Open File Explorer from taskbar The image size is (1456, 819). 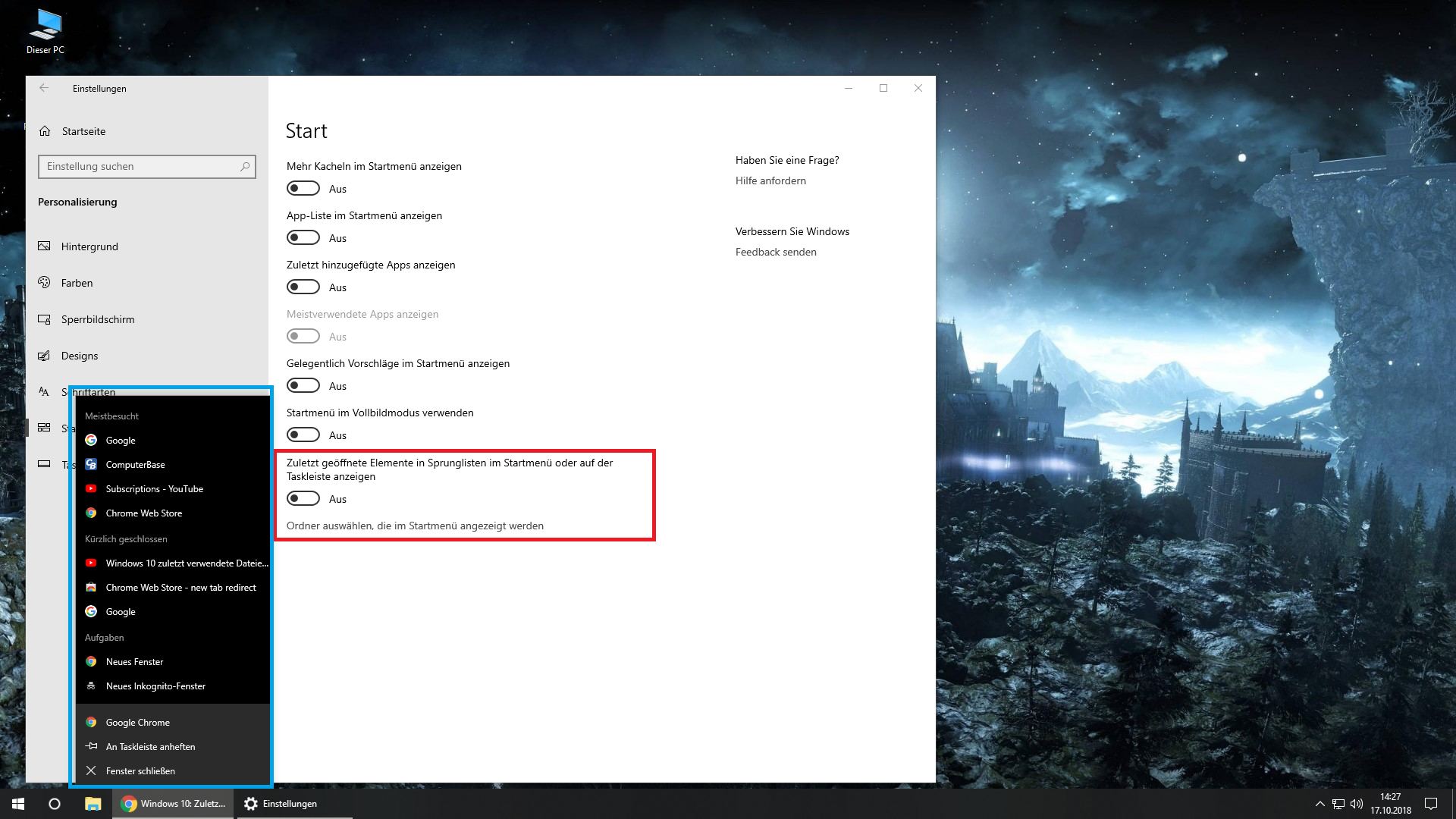coord(93,804)
